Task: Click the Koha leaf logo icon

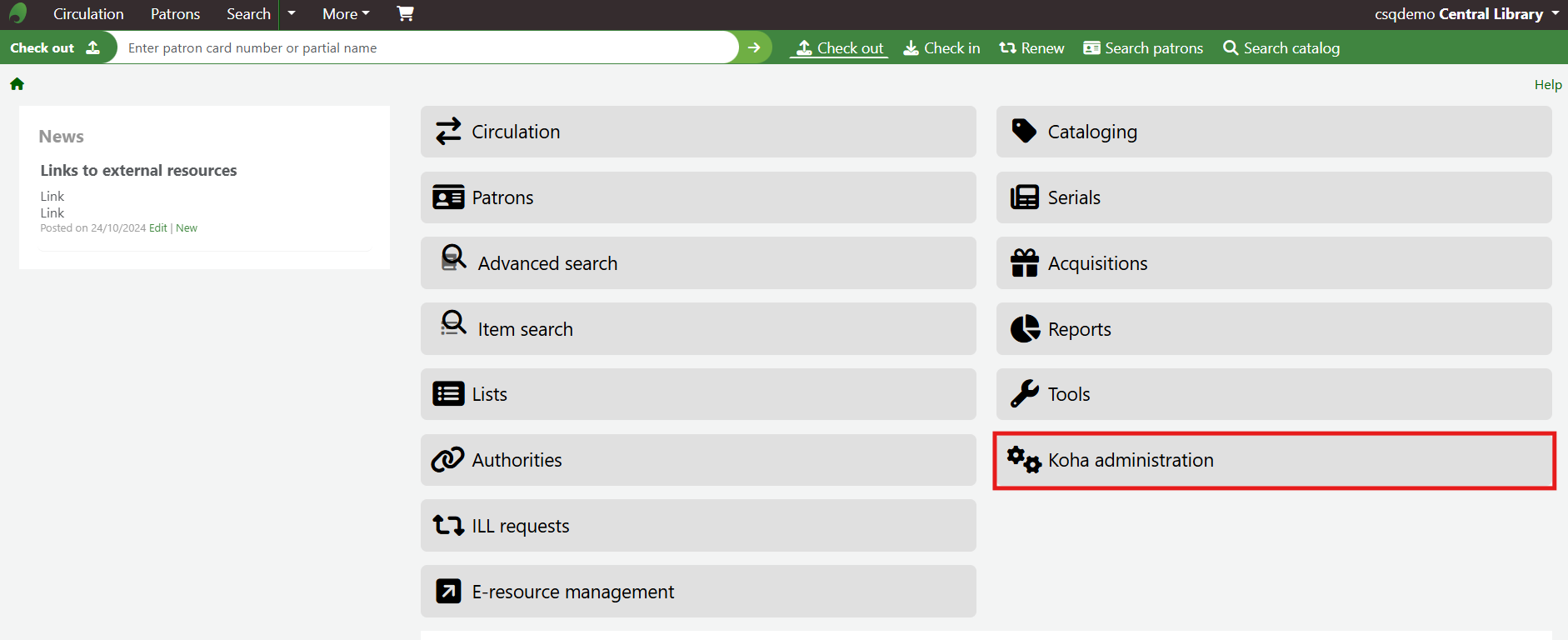Action: (17, 13)
